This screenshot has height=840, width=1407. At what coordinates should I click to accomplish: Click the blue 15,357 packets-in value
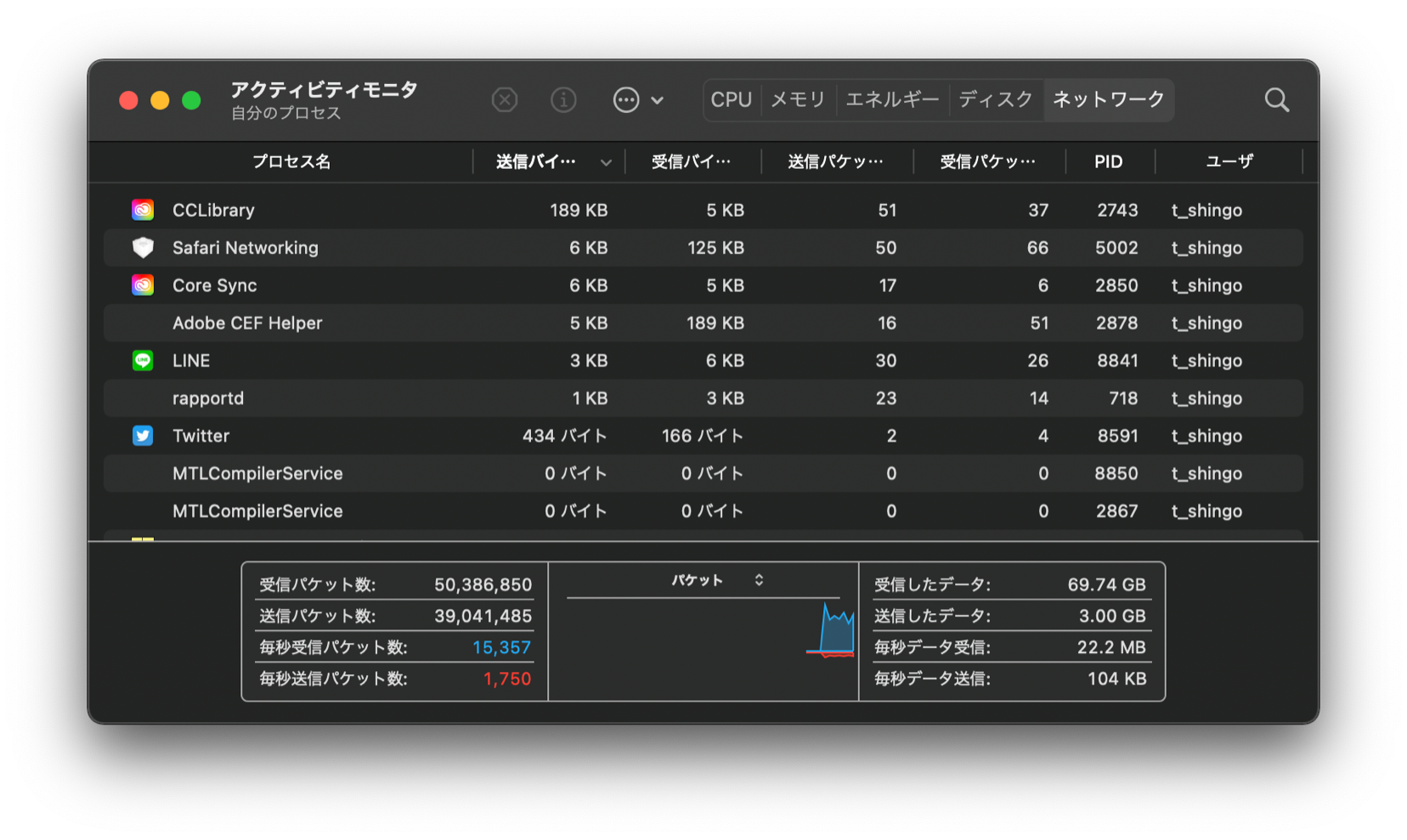(501, 647)
